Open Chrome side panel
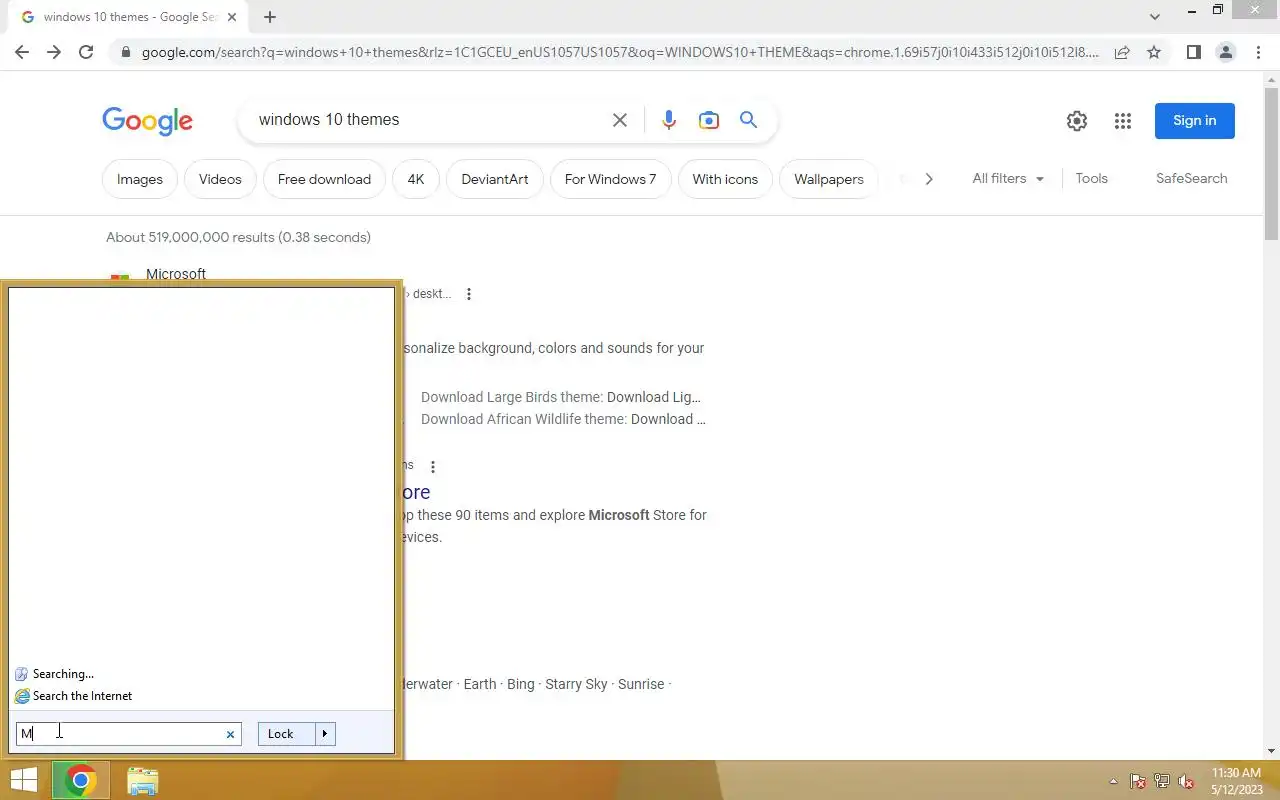The image size is (1280, 800). tap(1193, 52)
